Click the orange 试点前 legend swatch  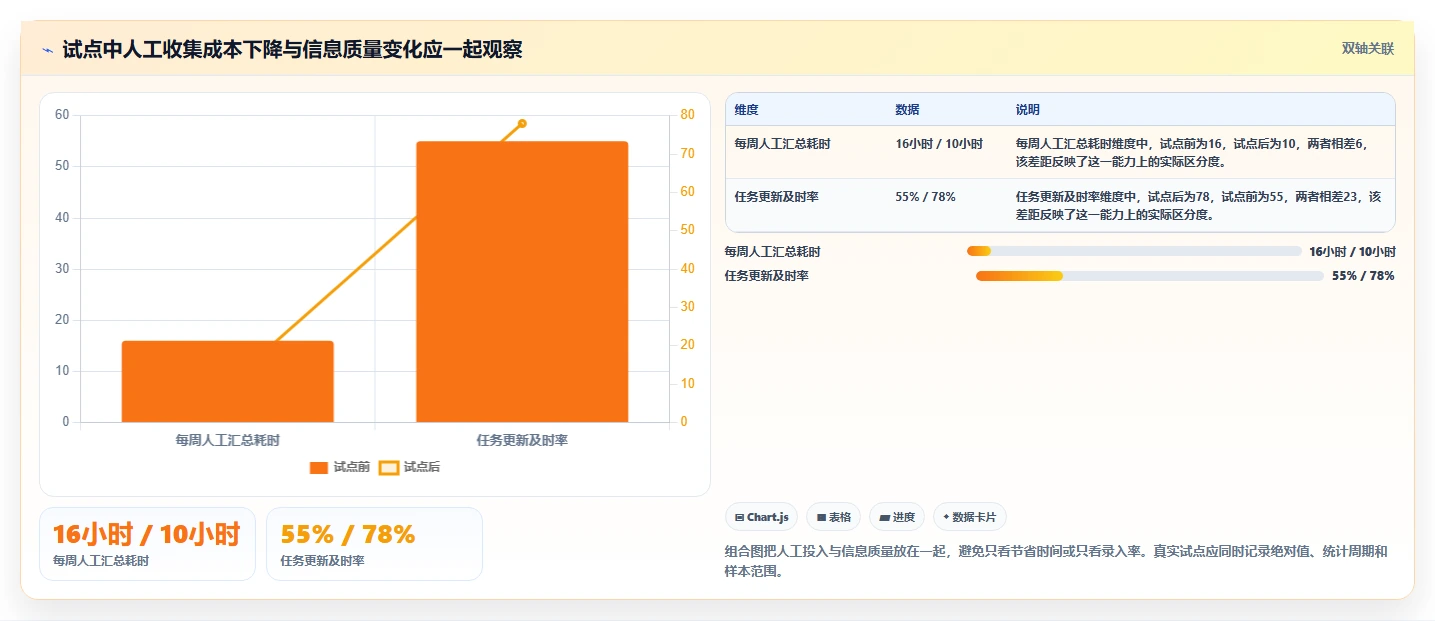click(x=319, y=467)
